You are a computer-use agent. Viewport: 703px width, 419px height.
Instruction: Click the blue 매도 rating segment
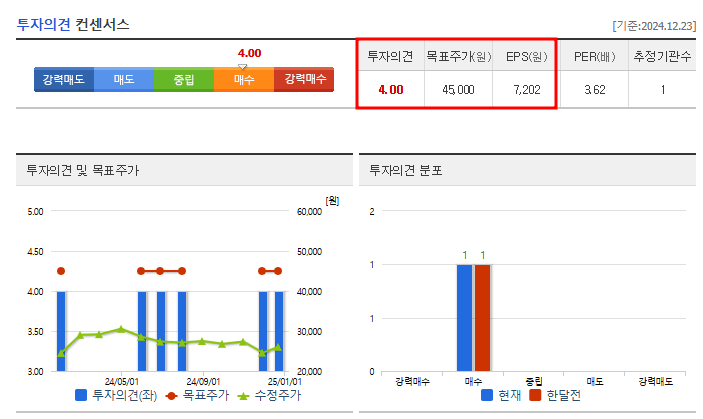click(124, 79)
